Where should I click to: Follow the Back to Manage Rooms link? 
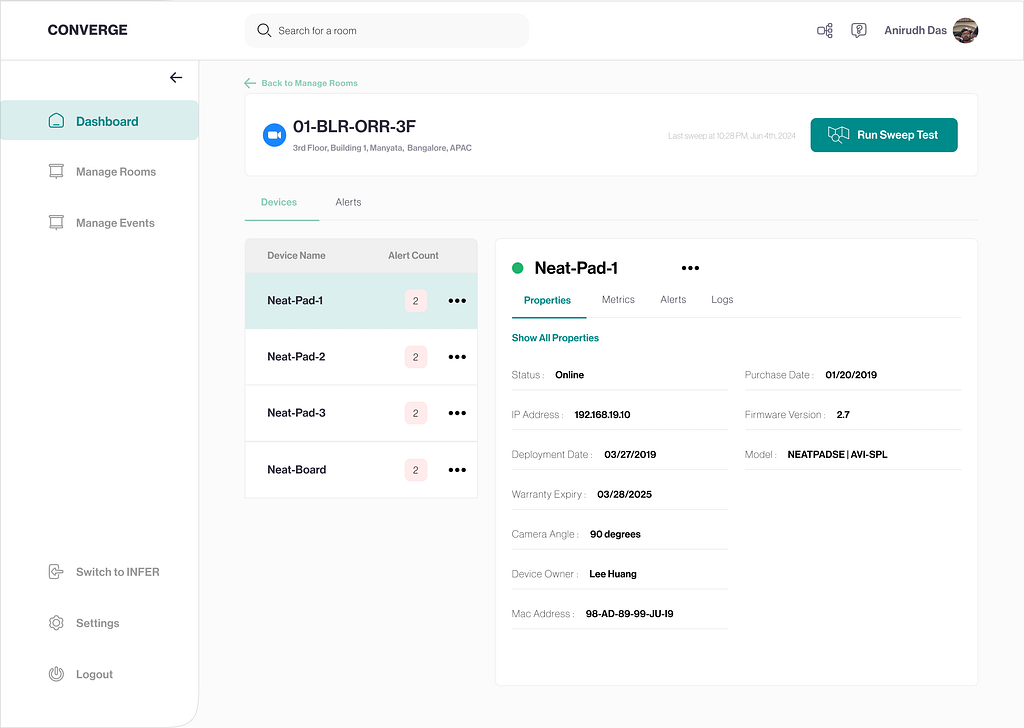click(310, 83)
